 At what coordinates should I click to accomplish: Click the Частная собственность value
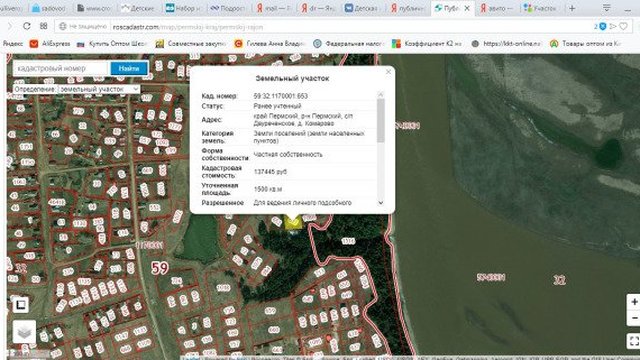[x=288, y=154]
